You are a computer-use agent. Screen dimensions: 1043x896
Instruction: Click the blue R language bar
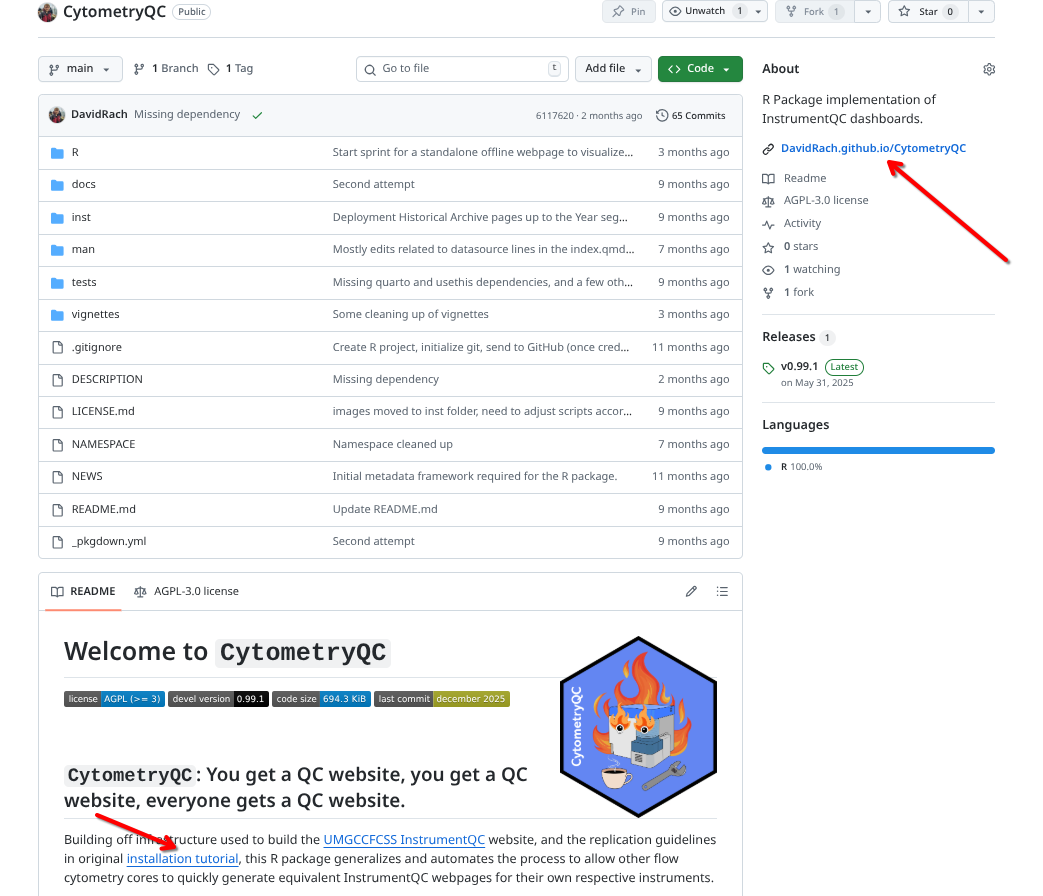(878, 450)
